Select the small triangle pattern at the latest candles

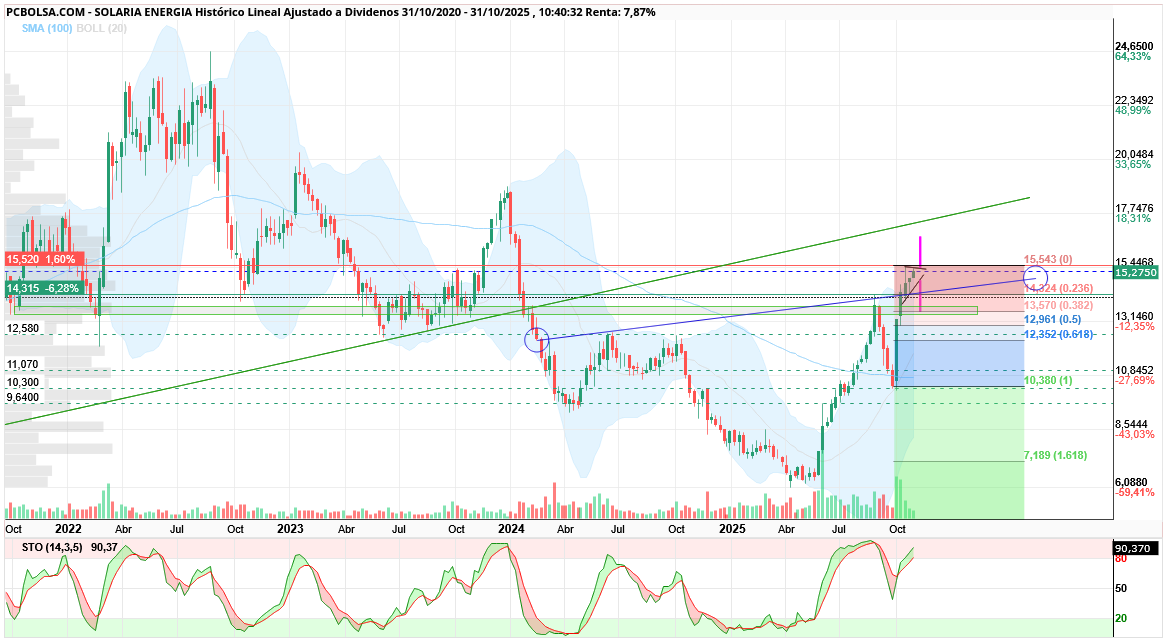[x=913, y=282]
